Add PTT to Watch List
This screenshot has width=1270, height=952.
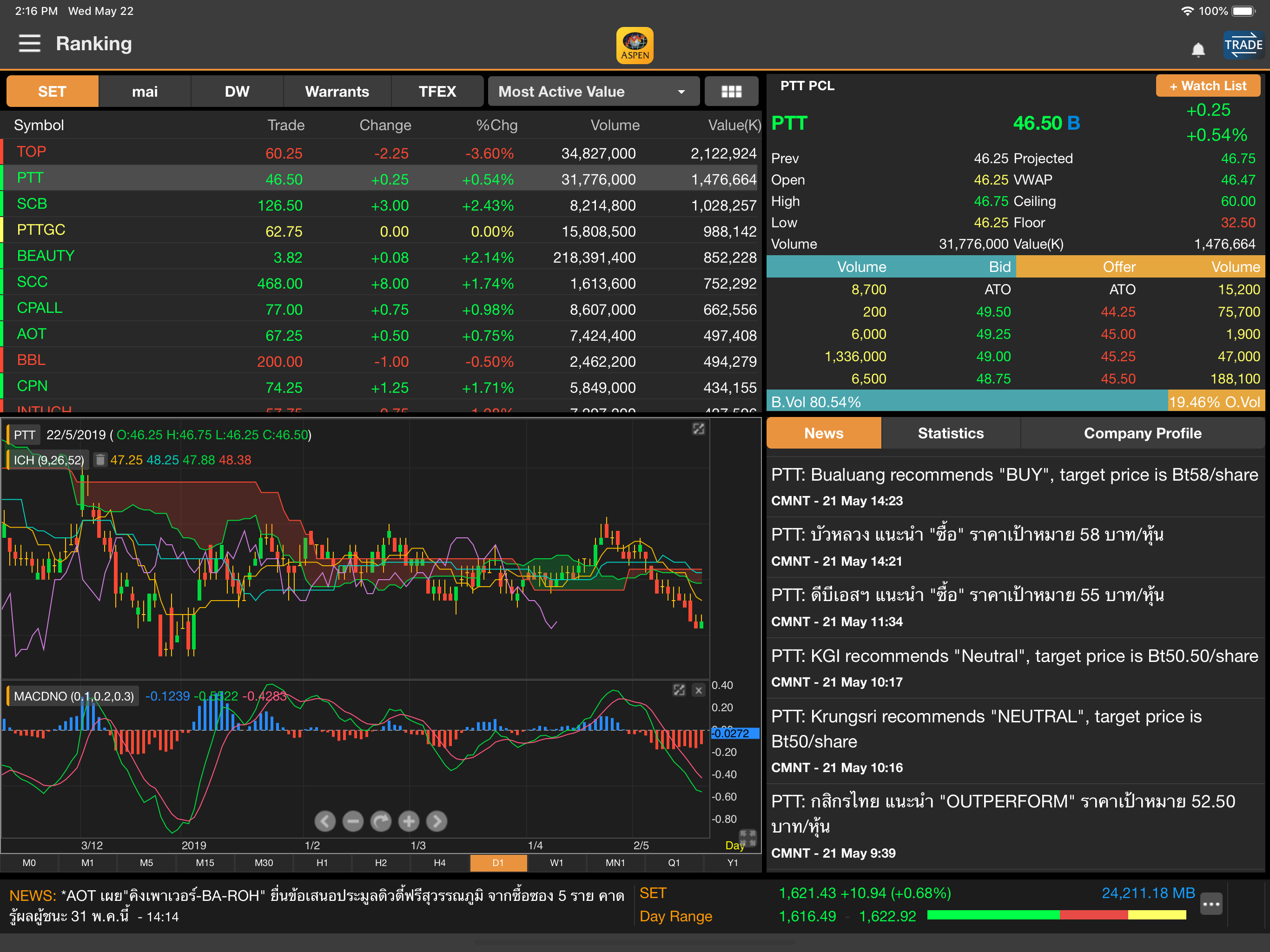pyautogui.click(x=1208, y=86)
